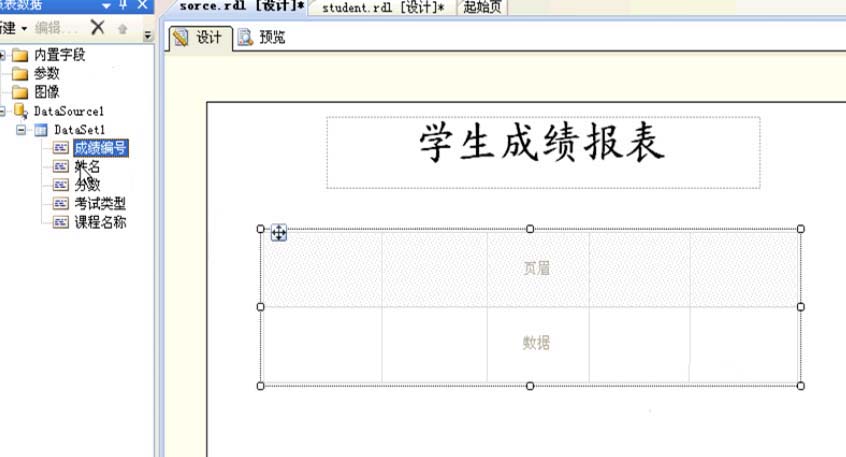
Task: Click the table's bottom-left corner handle
Action: 261,386
